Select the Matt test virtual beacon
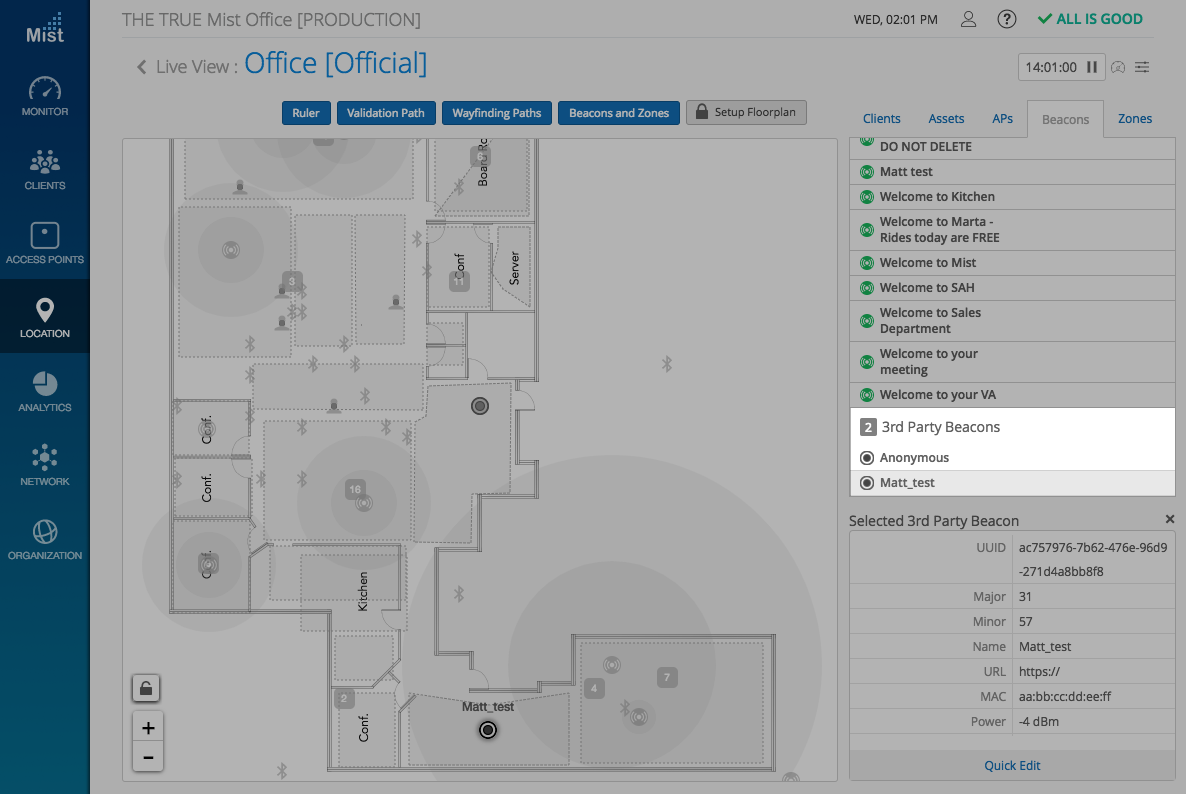1186x794 pixels. pyautogui.click(x=1012, y=172)
